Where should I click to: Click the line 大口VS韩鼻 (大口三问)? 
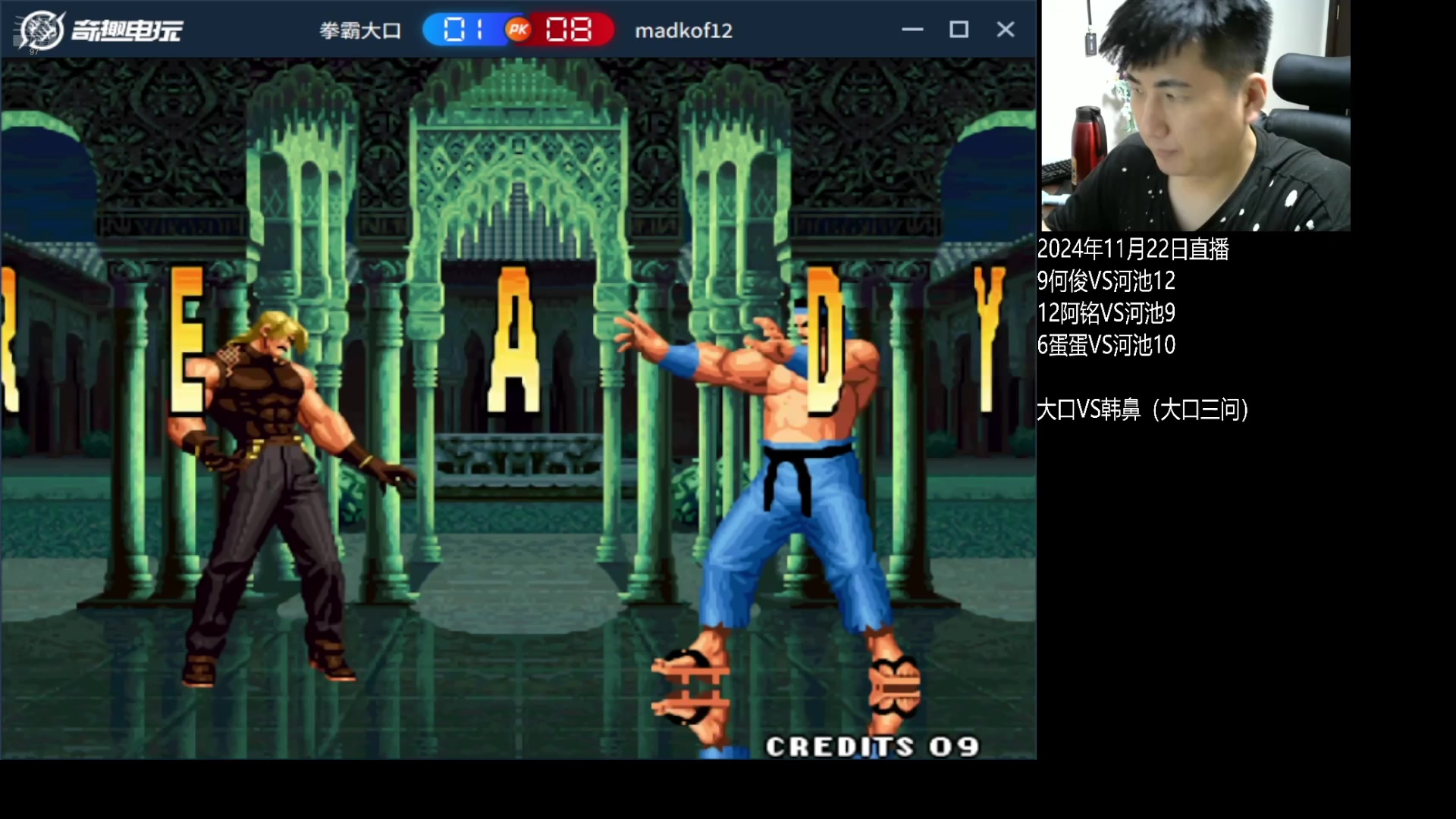pyautogui.click(x=1143, y=410)
